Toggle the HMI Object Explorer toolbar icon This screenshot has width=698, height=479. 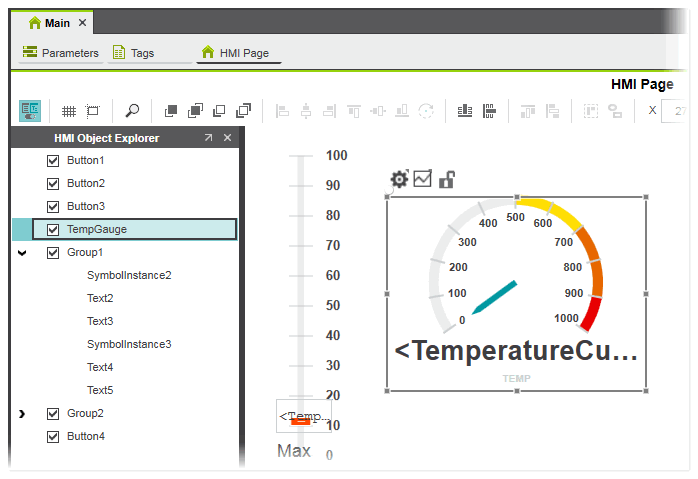(x=30, y=110)
